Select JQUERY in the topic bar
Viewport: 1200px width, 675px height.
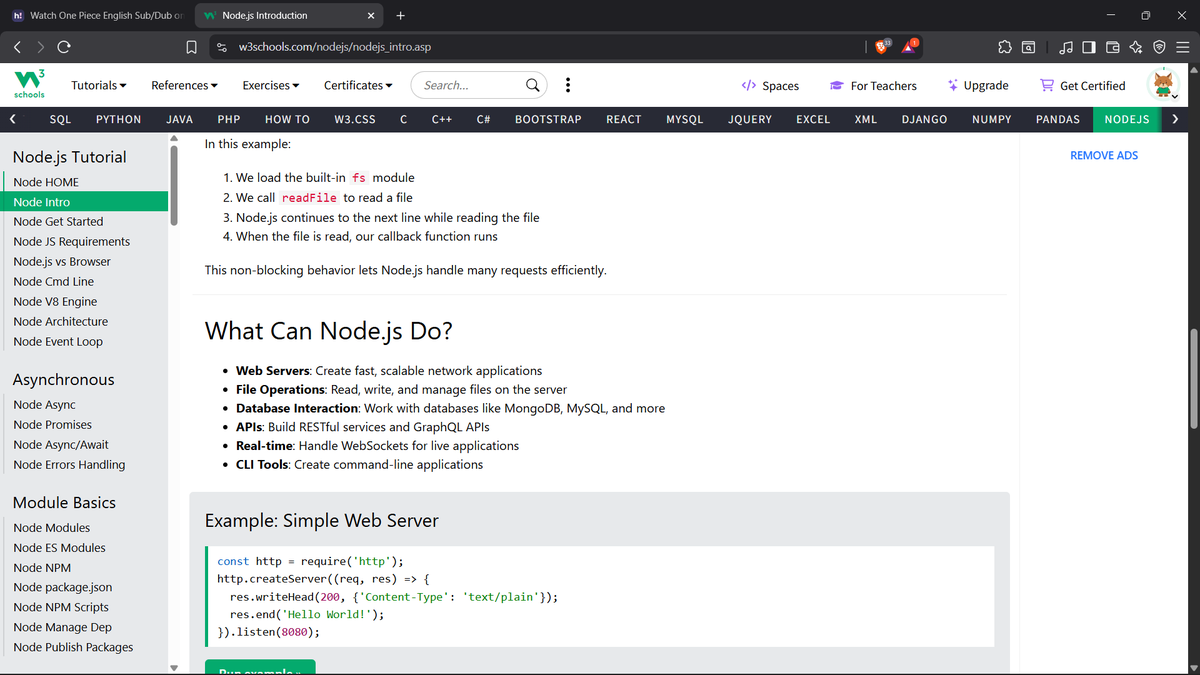click(750, 119)
